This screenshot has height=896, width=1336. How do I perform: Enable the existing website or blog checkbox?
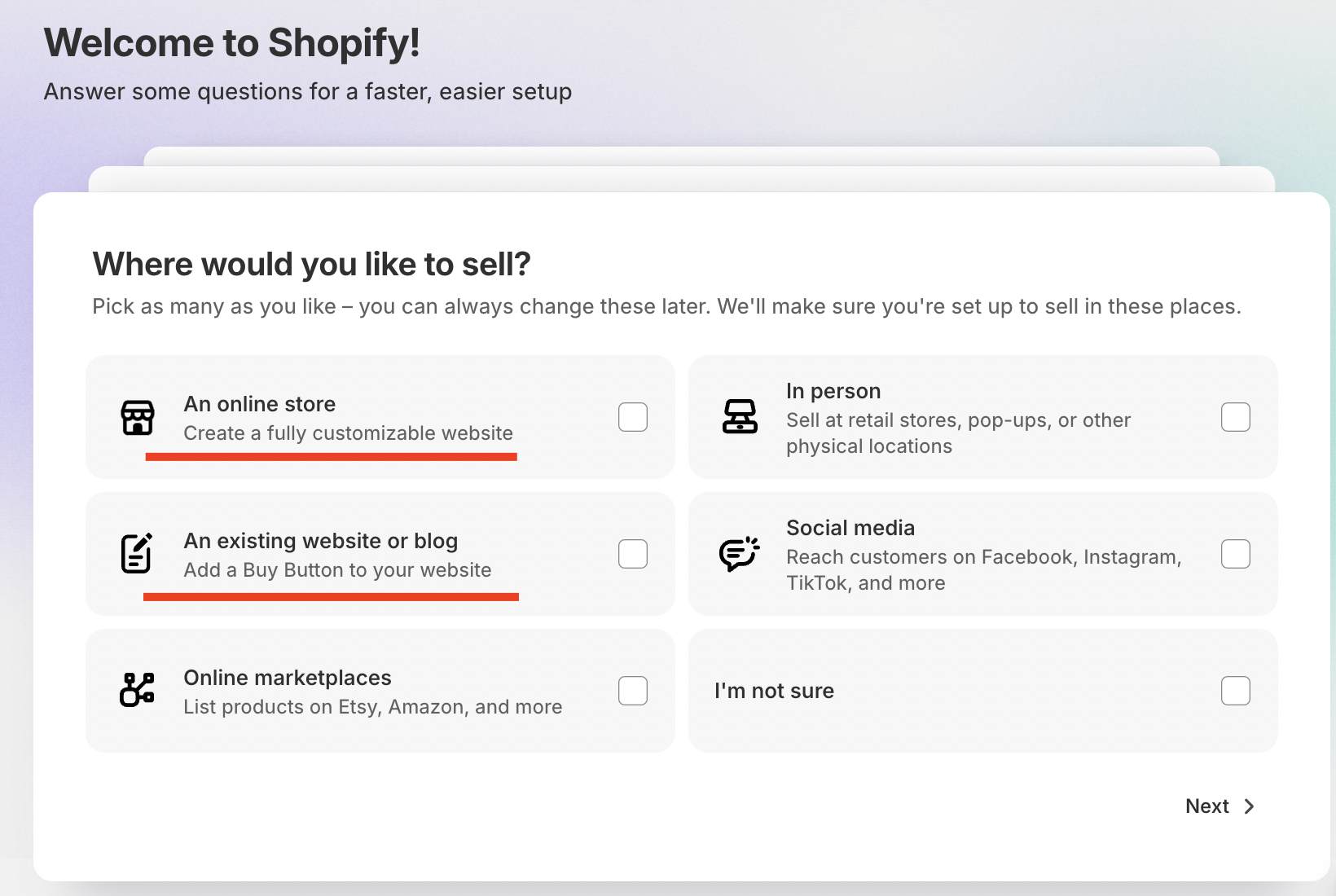click(x=633, y=554)
